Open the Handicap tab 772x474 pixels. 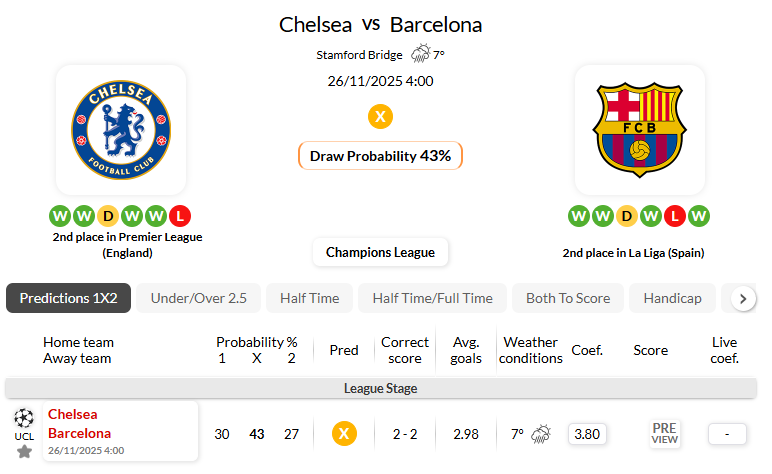coord(672,298)
